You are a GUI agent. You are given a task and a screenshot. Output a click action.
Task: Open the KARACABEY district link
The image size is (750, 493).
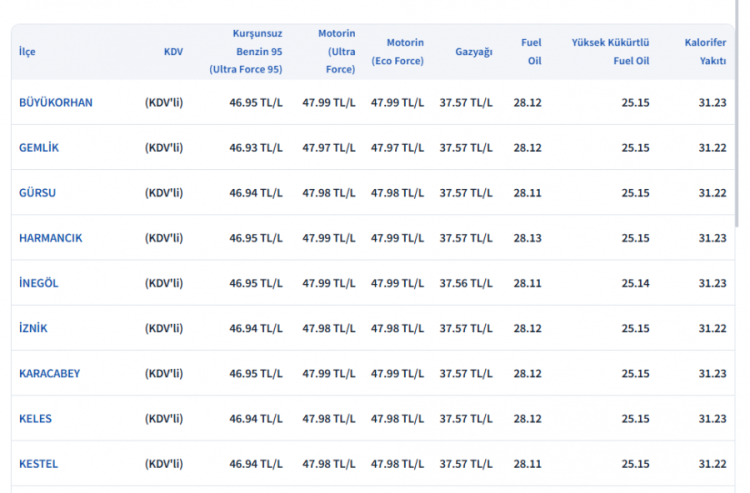coord(49,373)
